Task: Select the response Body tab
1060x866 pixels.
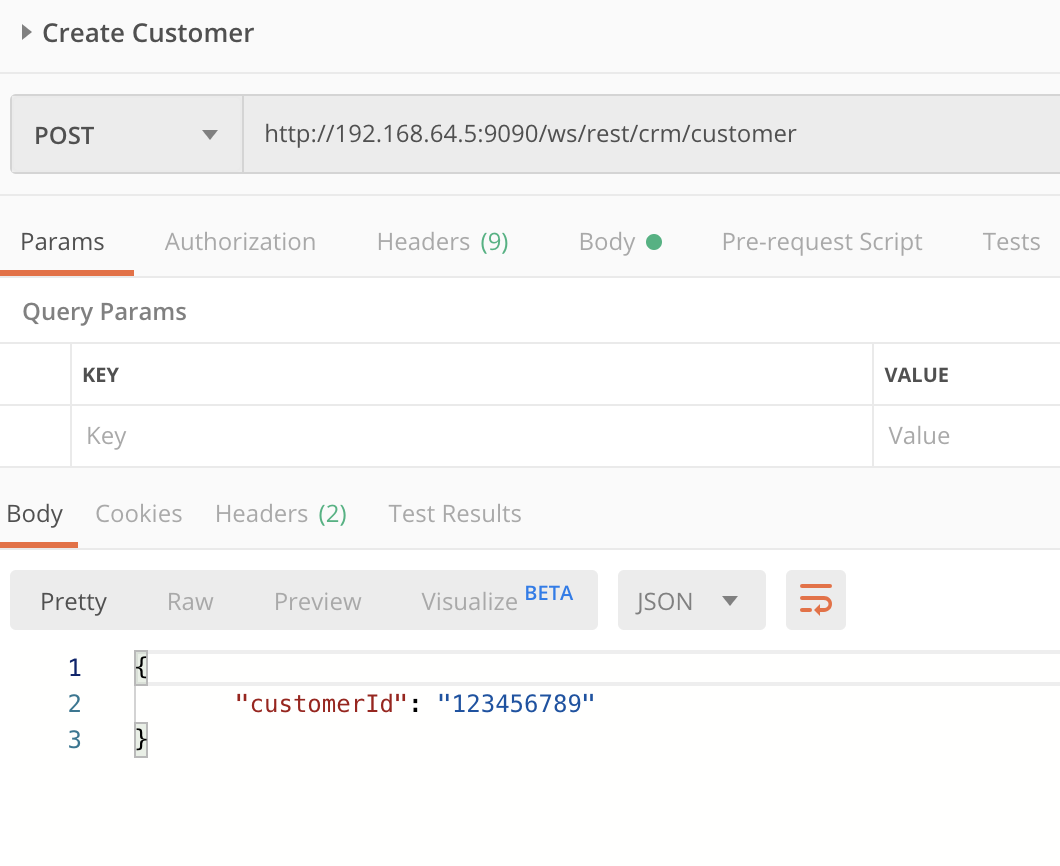Action: pos(35,514)
